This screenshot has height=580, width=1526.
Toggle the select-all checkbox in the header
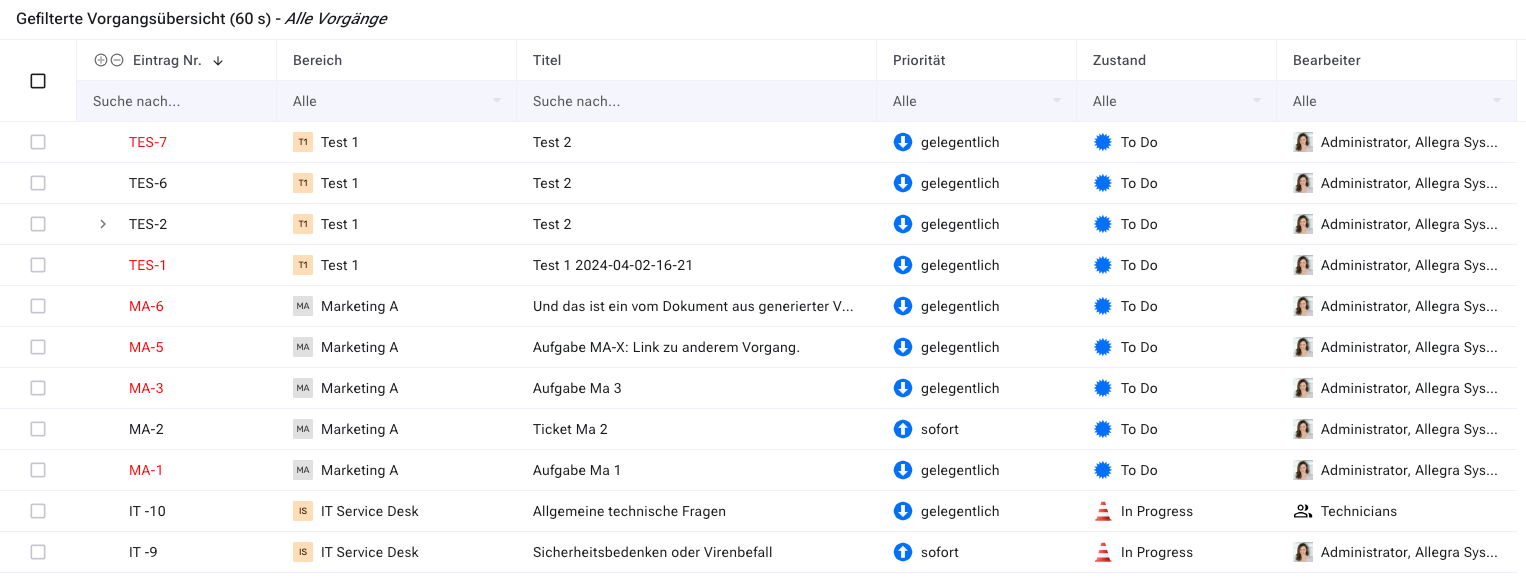(x=38, y=81)
